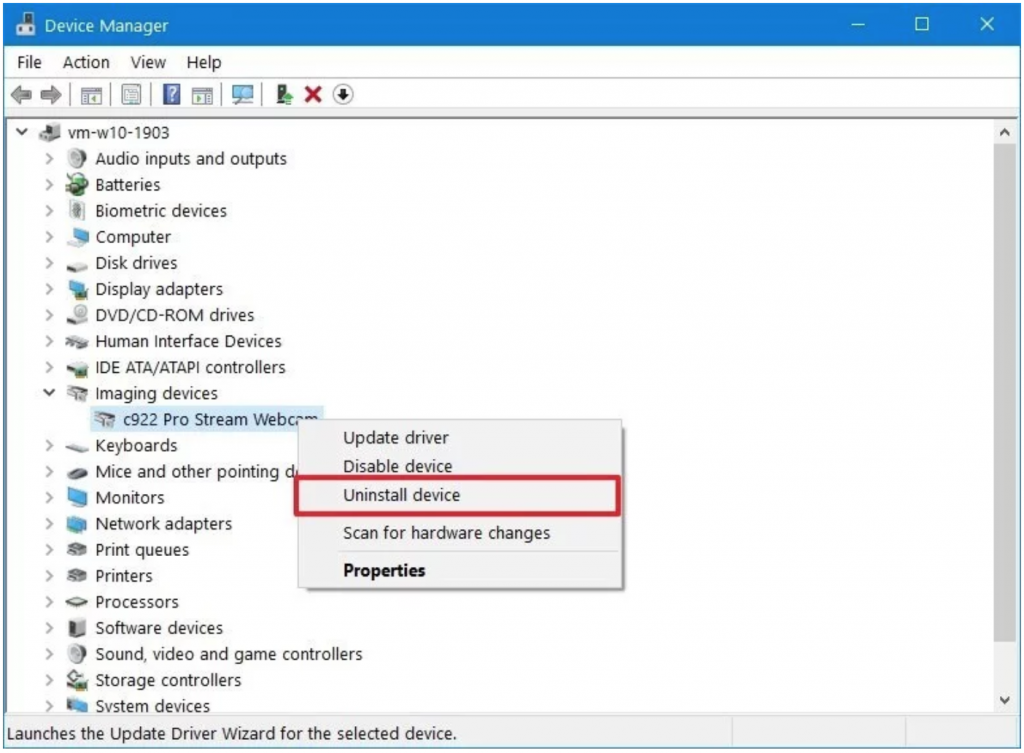Toggle the console tree pane toolbar icon
1024x753 pixels.
point(91,95)
